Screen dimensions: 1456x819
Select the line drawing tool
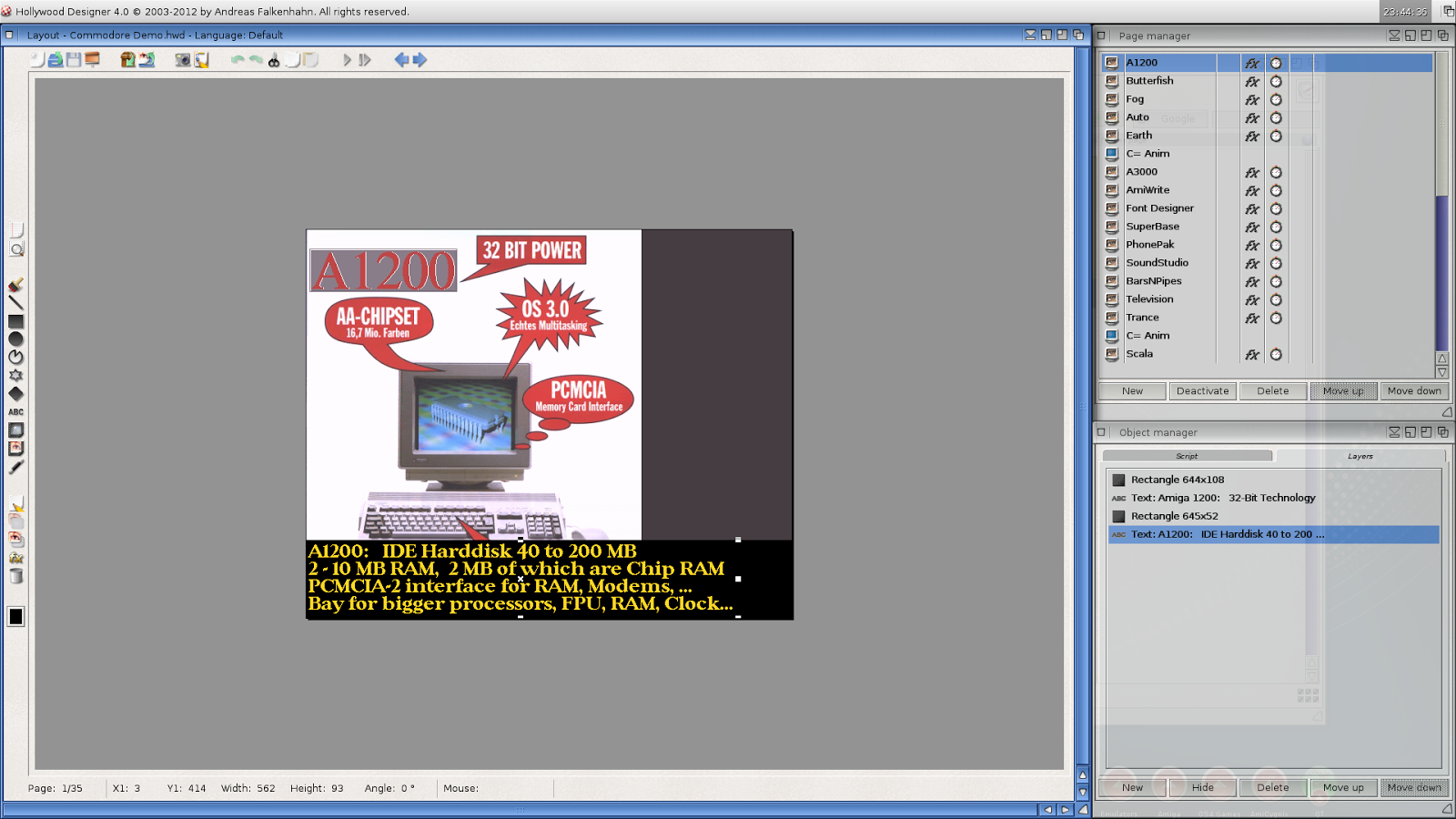16,303
